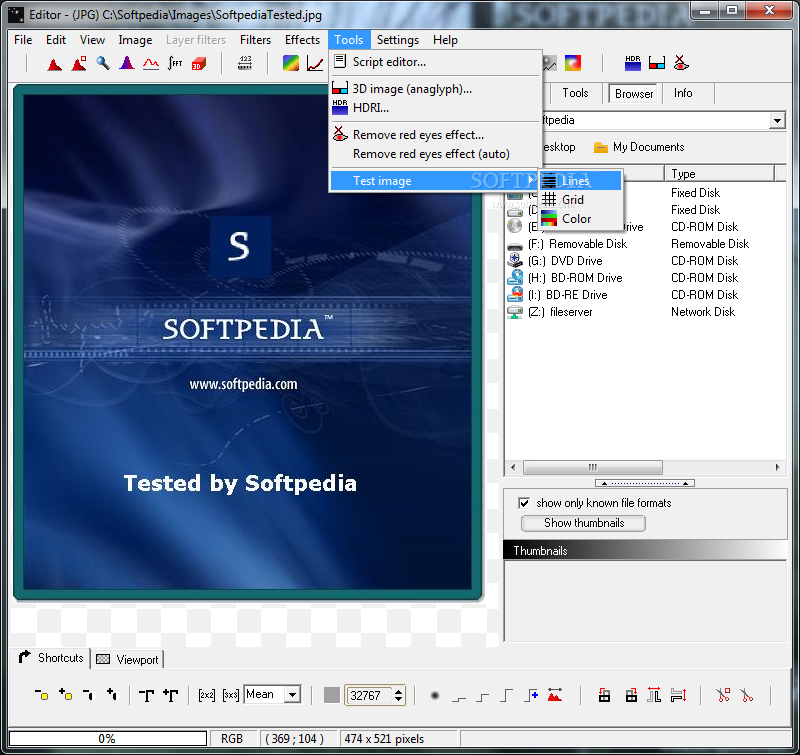Open the Shortcuts tab
Screen dimensions: 800x755
50,658
